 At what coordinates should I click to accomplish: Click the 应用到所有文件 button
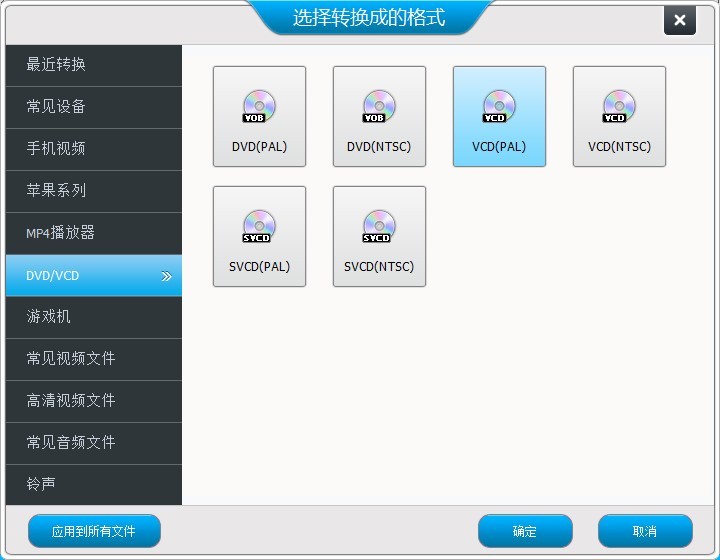point(94,531)
